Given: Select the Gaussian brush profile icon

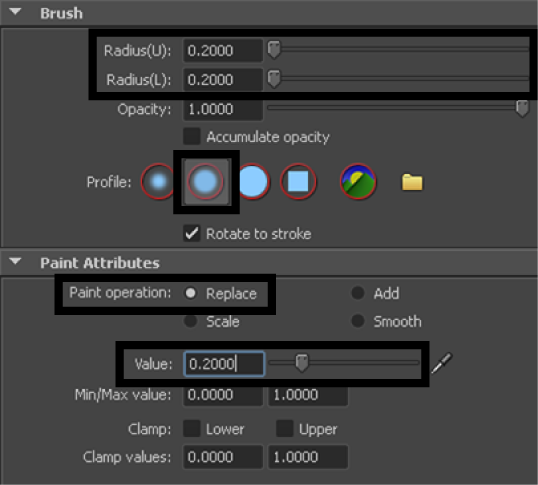Looking at the screenshot, I should tap(158, 181).
